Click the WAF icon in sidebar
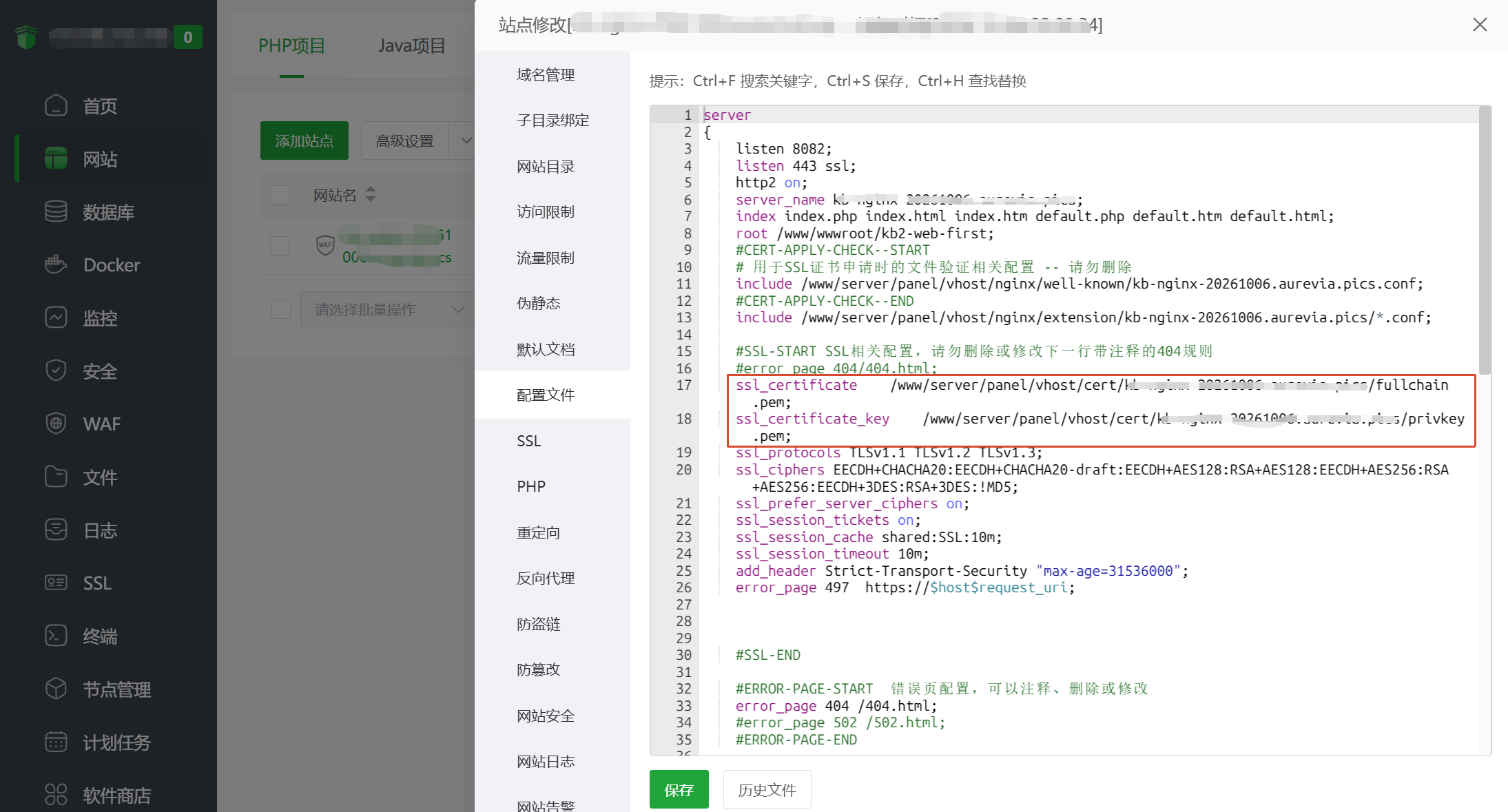This screenshot has width=1508, height=812. pyautogui.click(x=56, y=424)
